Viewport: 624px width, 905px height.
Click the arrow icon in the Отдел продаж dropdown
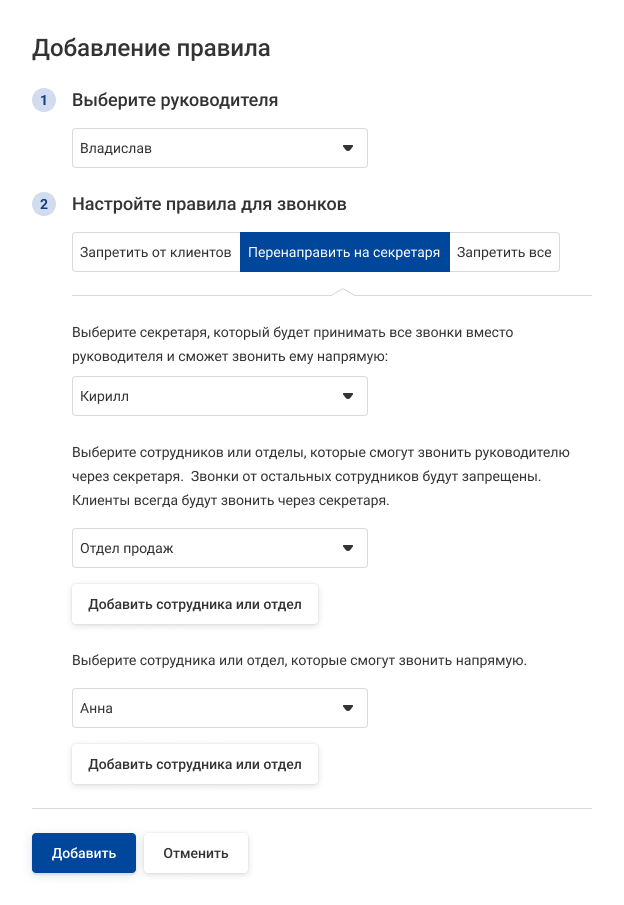point(348,548)
